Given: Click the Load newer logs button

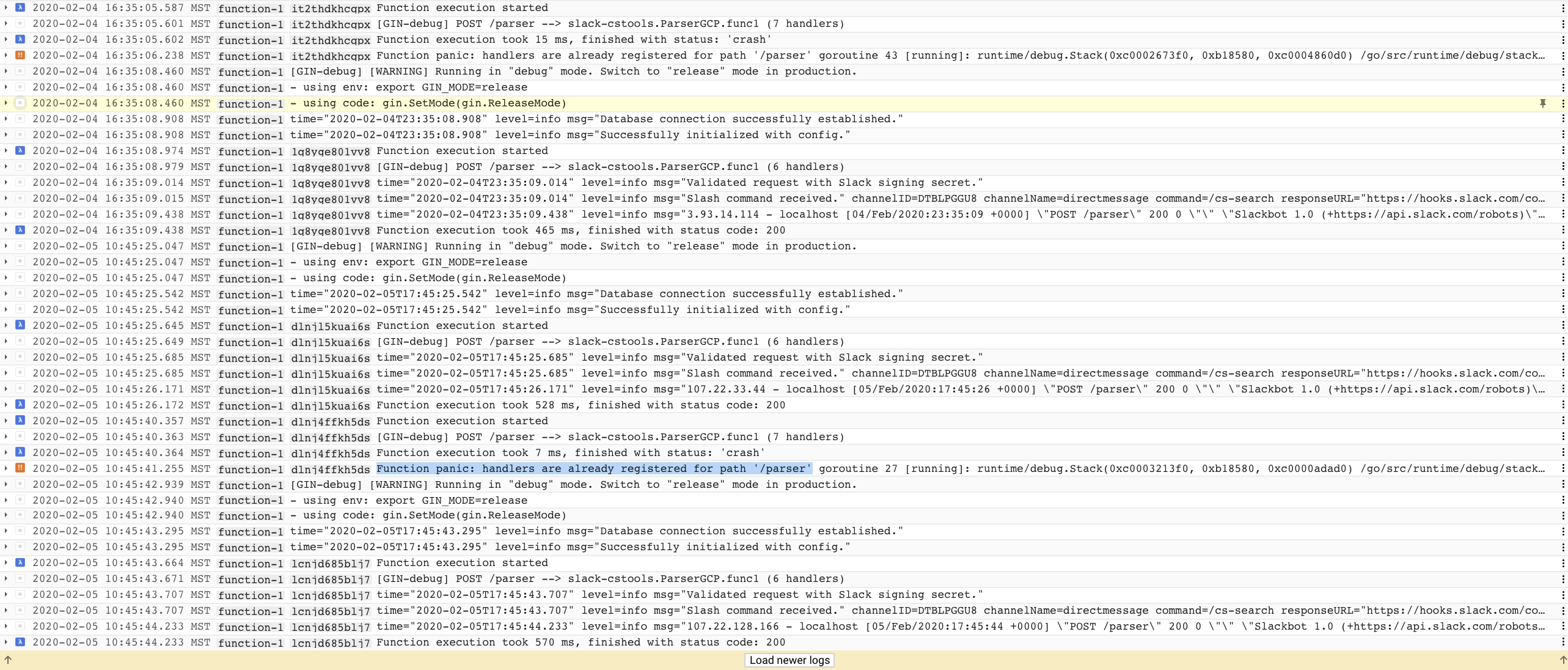Looking at the screenshot, I should point(789,660).
